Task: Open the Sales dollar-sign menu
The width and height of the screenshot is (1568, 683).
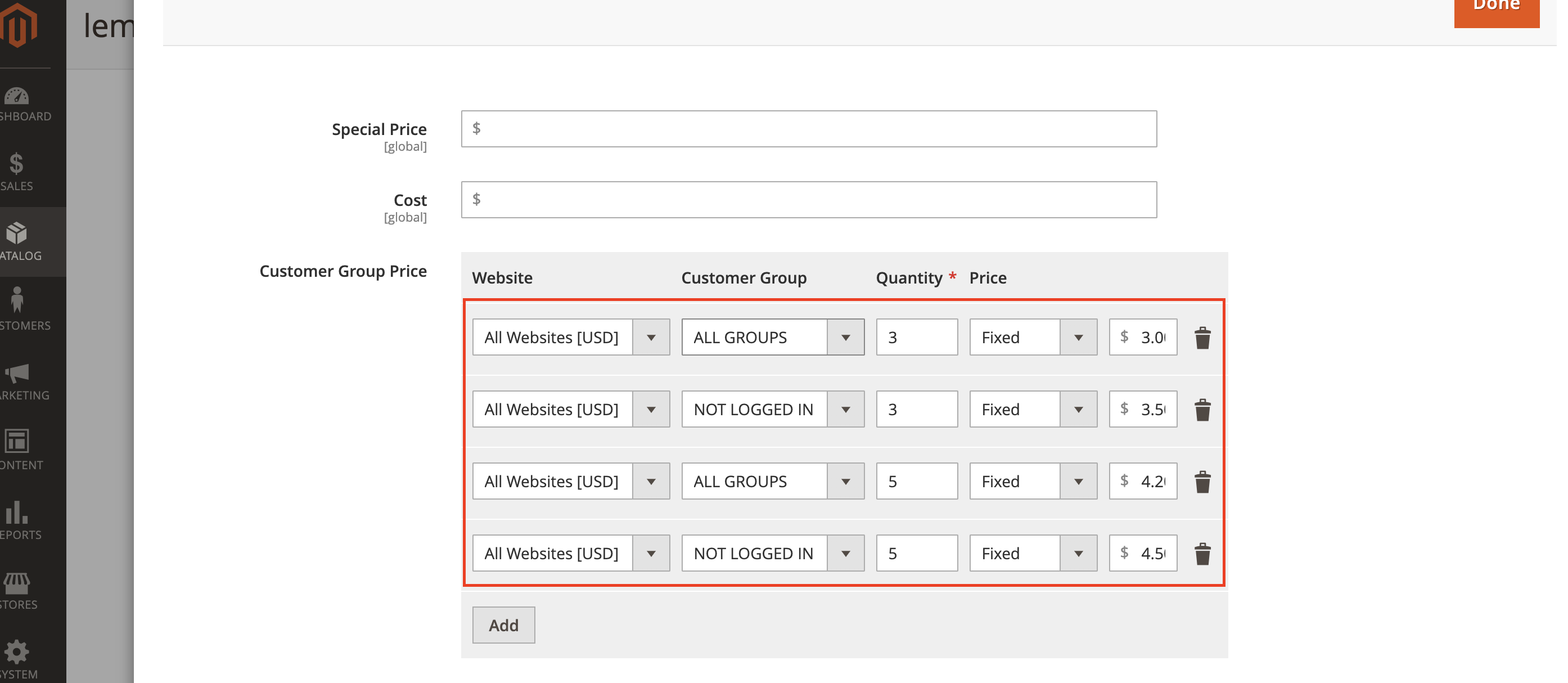Action: [17, 172]
